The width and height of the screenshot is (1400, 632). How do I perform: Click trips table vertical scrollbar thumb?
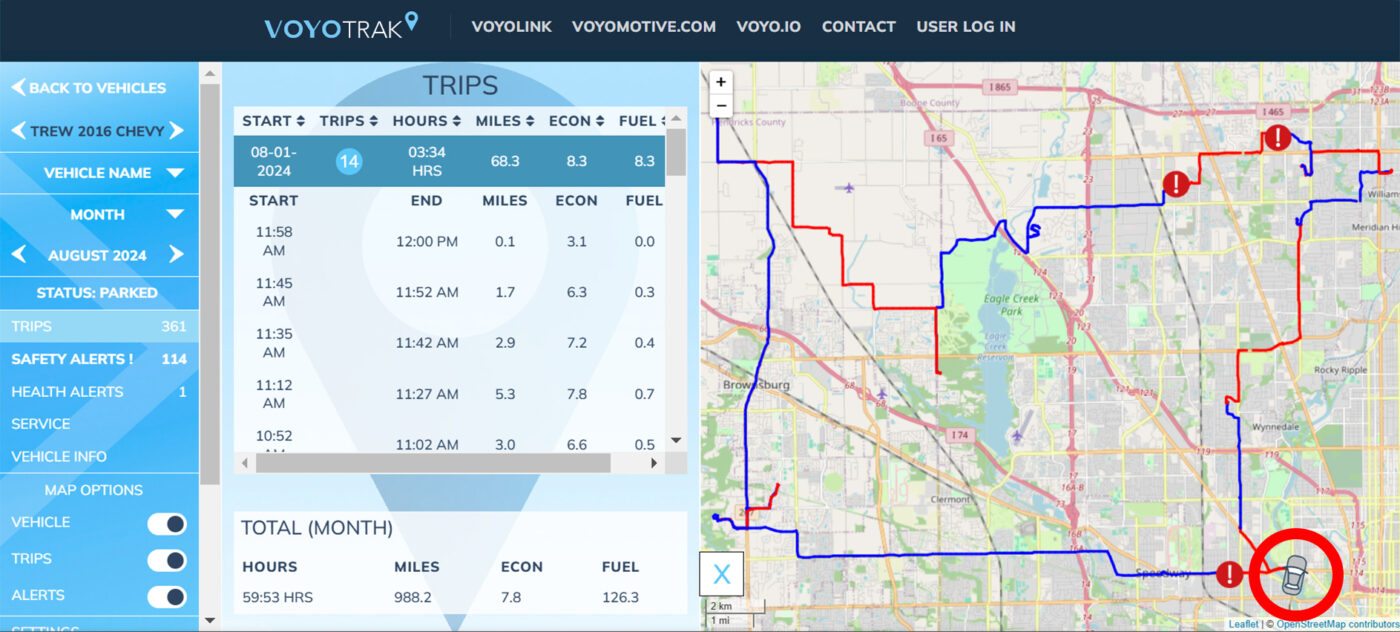(676, 151)
